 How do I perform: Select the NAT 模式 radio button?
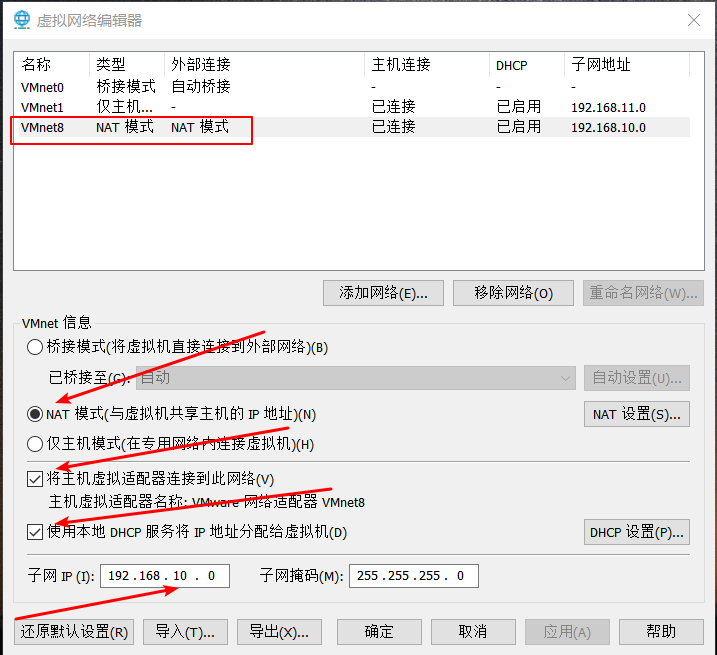tap(35, 414)
